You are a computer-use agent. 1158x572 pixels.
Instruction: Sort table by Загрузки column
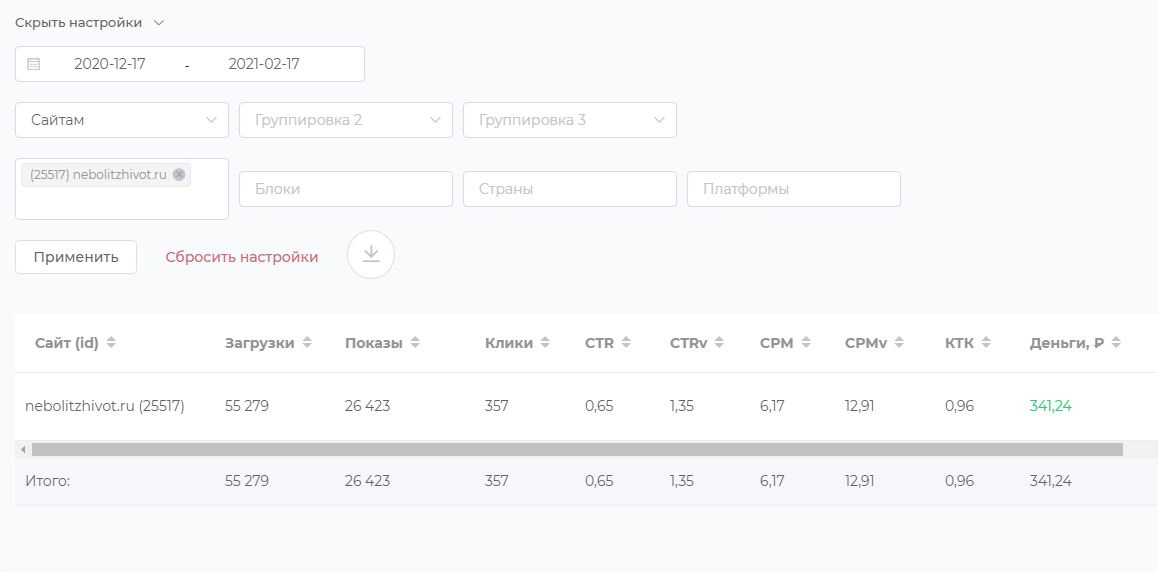307,343
